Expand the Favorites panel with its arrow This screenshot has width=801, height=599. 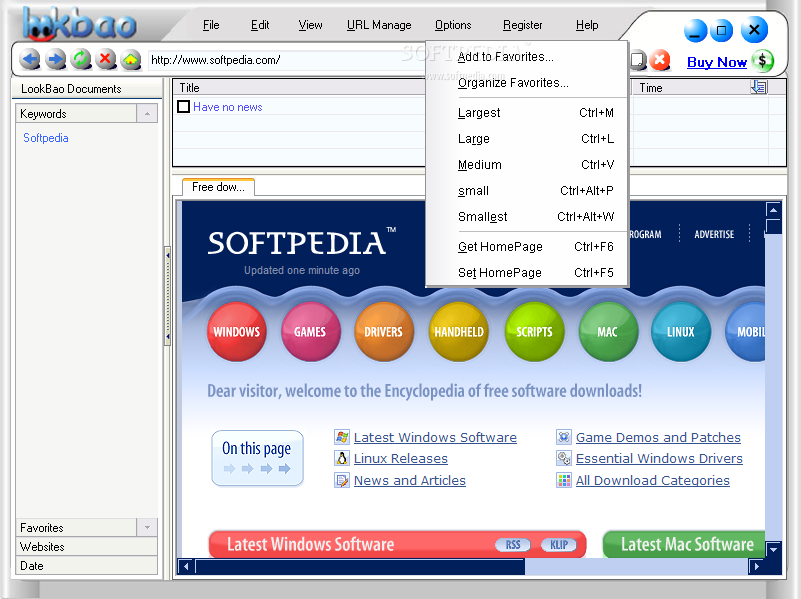[147, 527]
